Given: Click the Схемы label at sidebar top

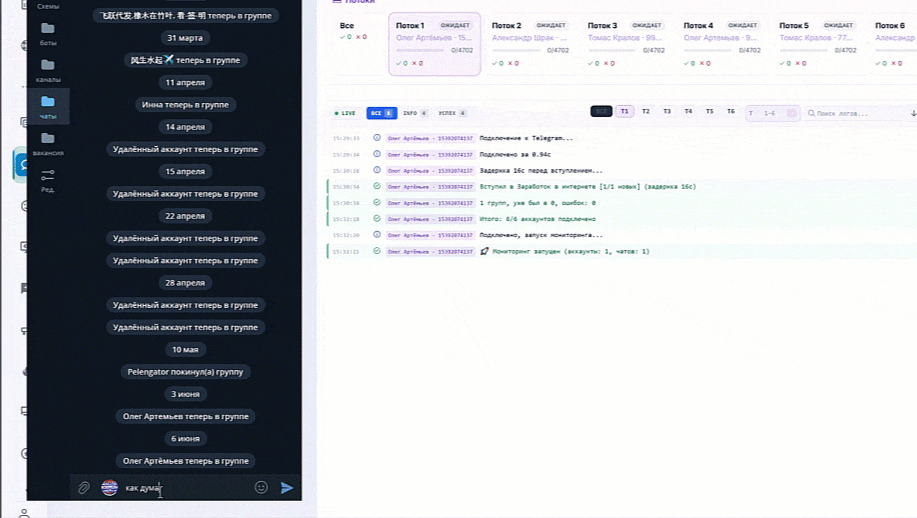Looking at the screenshot, I should [48, 6].
